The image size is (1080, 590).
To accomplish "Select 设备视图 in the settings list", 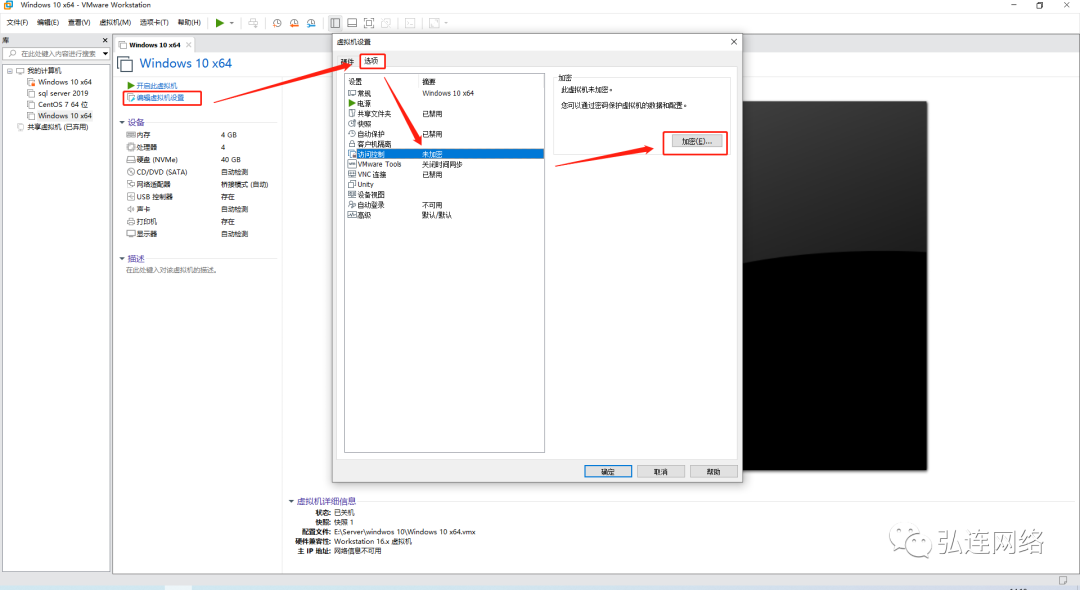I will tap(444, 195).
